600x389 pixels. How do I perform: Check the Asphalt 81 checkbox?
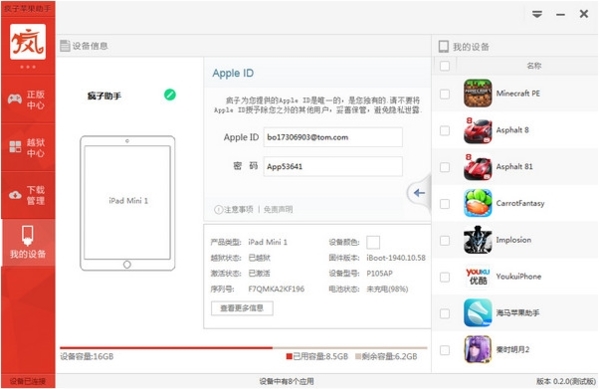[445, 167]
